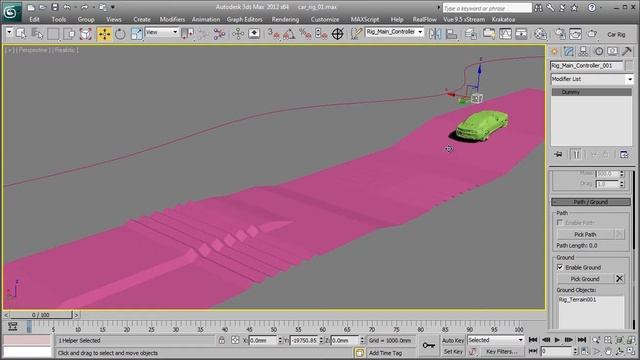This screenshot has height=360, width=640.
Task: Expand the search options arrow before keyword field
Action: [439, 8]
